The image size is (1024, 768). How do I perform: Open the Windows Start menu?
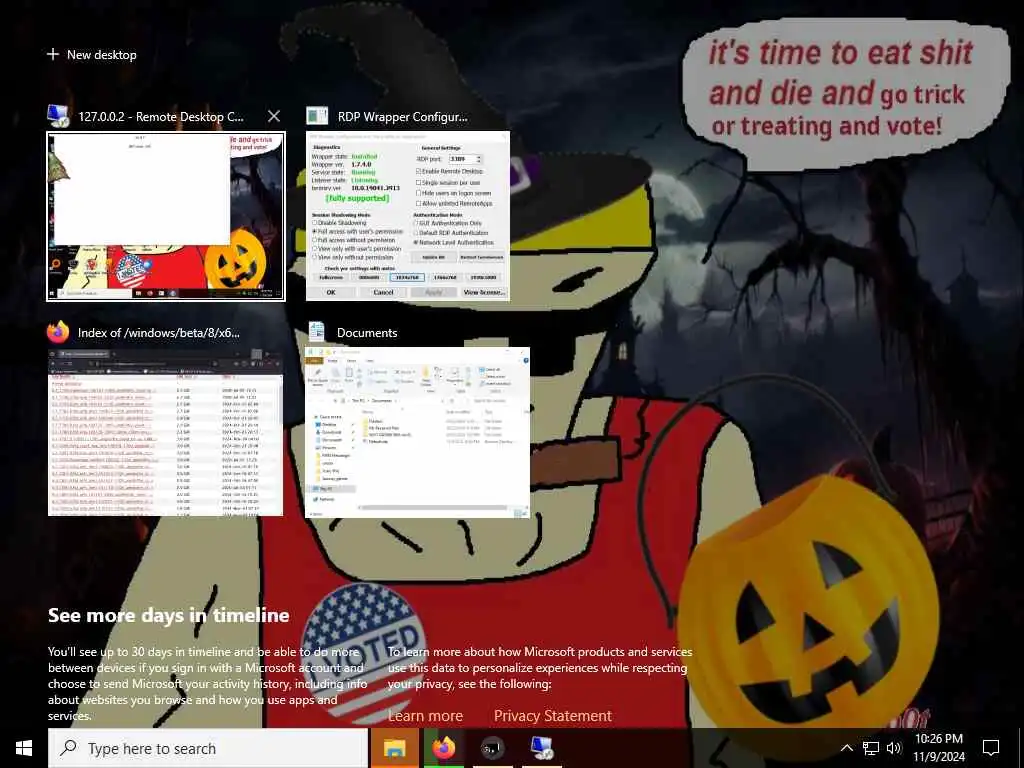click(x=24, y=748)
